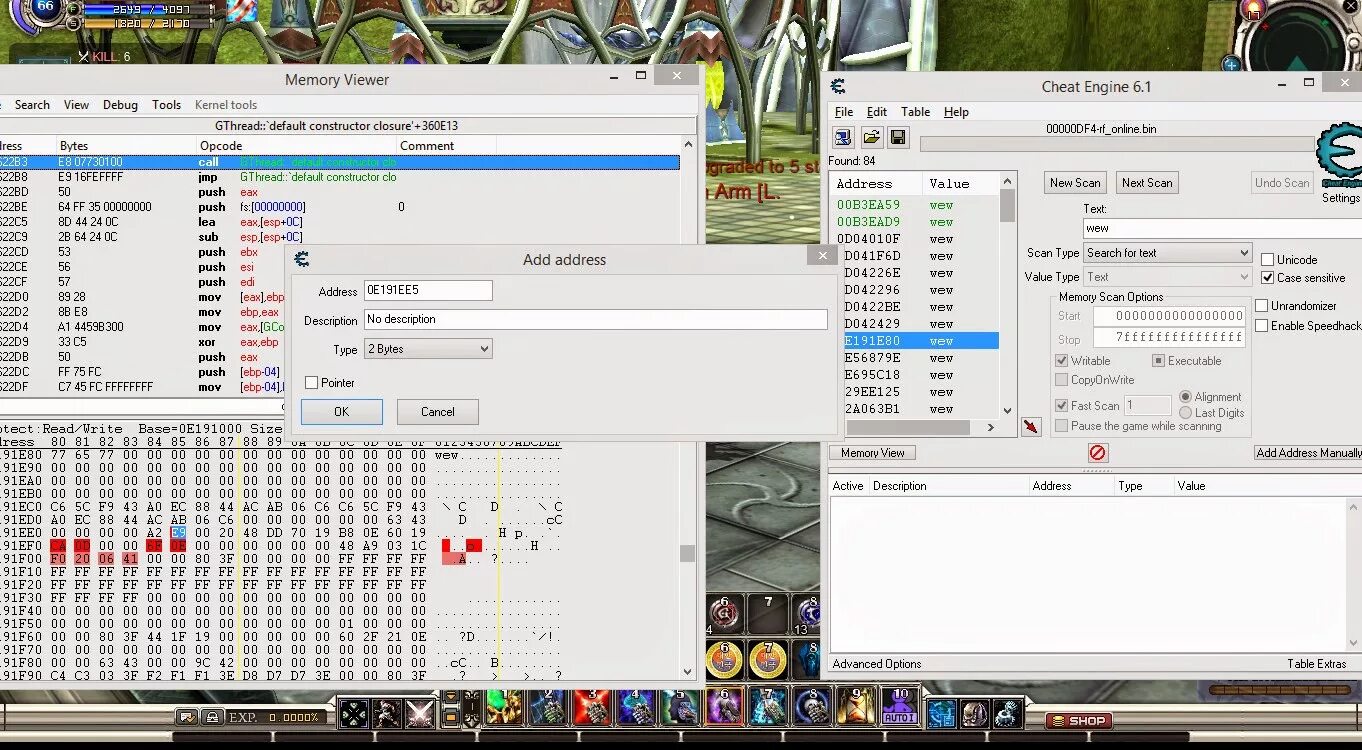The height and width of the screenshot is (750, 1362).
Task: Open Help menu in Cheat Engine
Action: (956, 112)
